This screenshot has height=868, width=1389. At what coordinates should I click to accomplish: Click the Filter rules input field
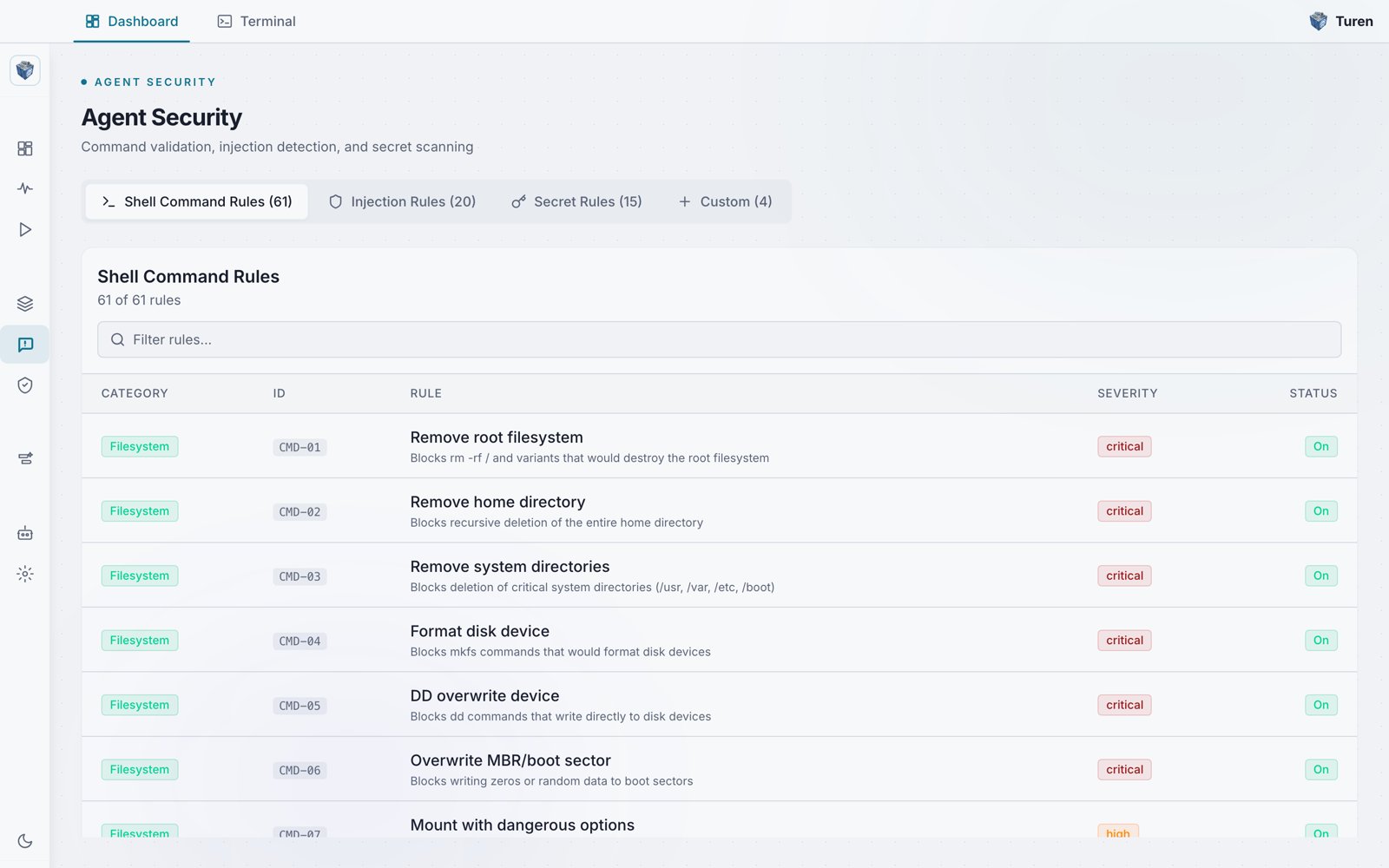tap(719, 339)
